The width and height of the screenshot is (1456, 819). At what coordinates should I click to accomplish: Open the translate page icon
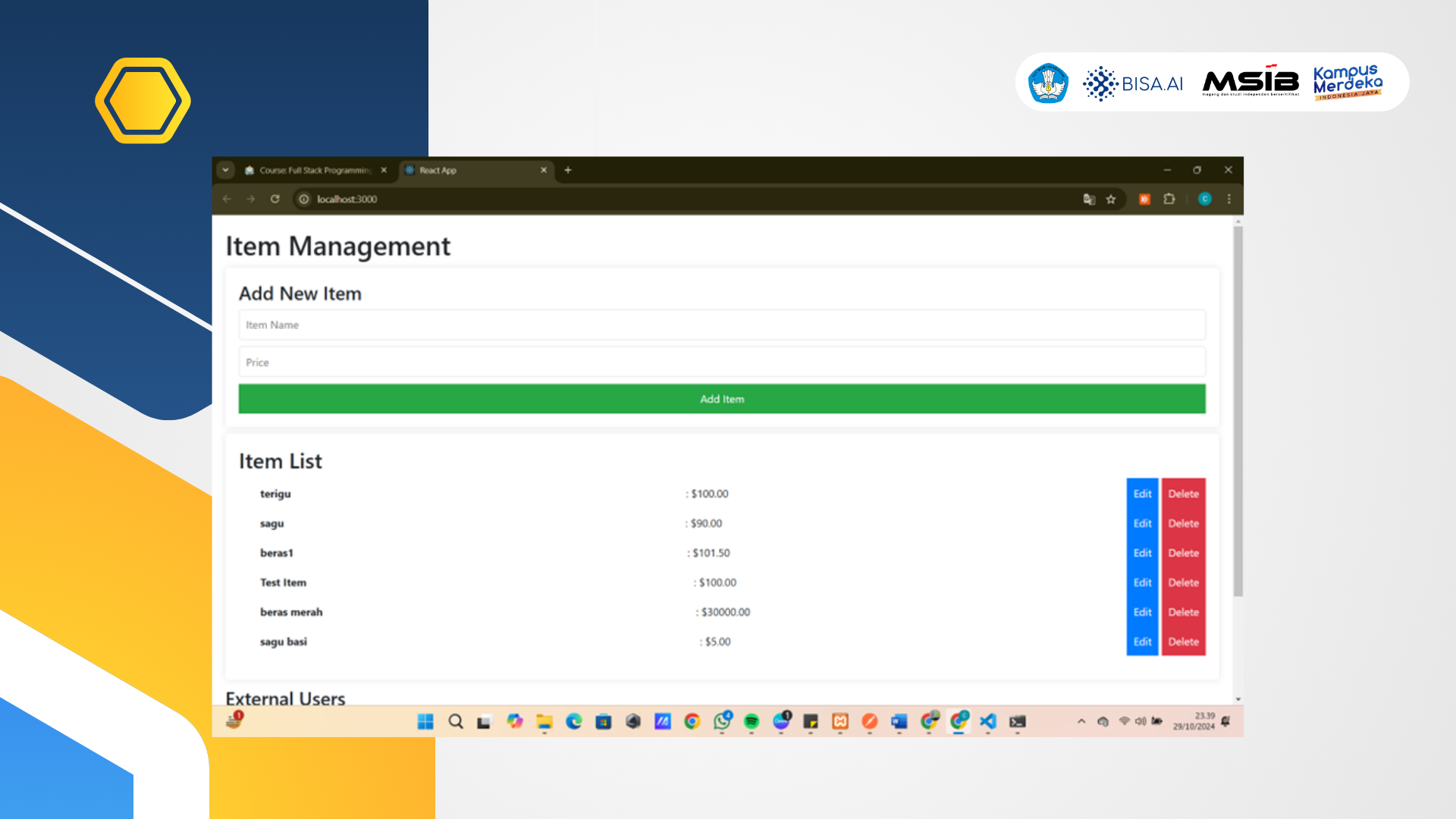pos(1089,199)
